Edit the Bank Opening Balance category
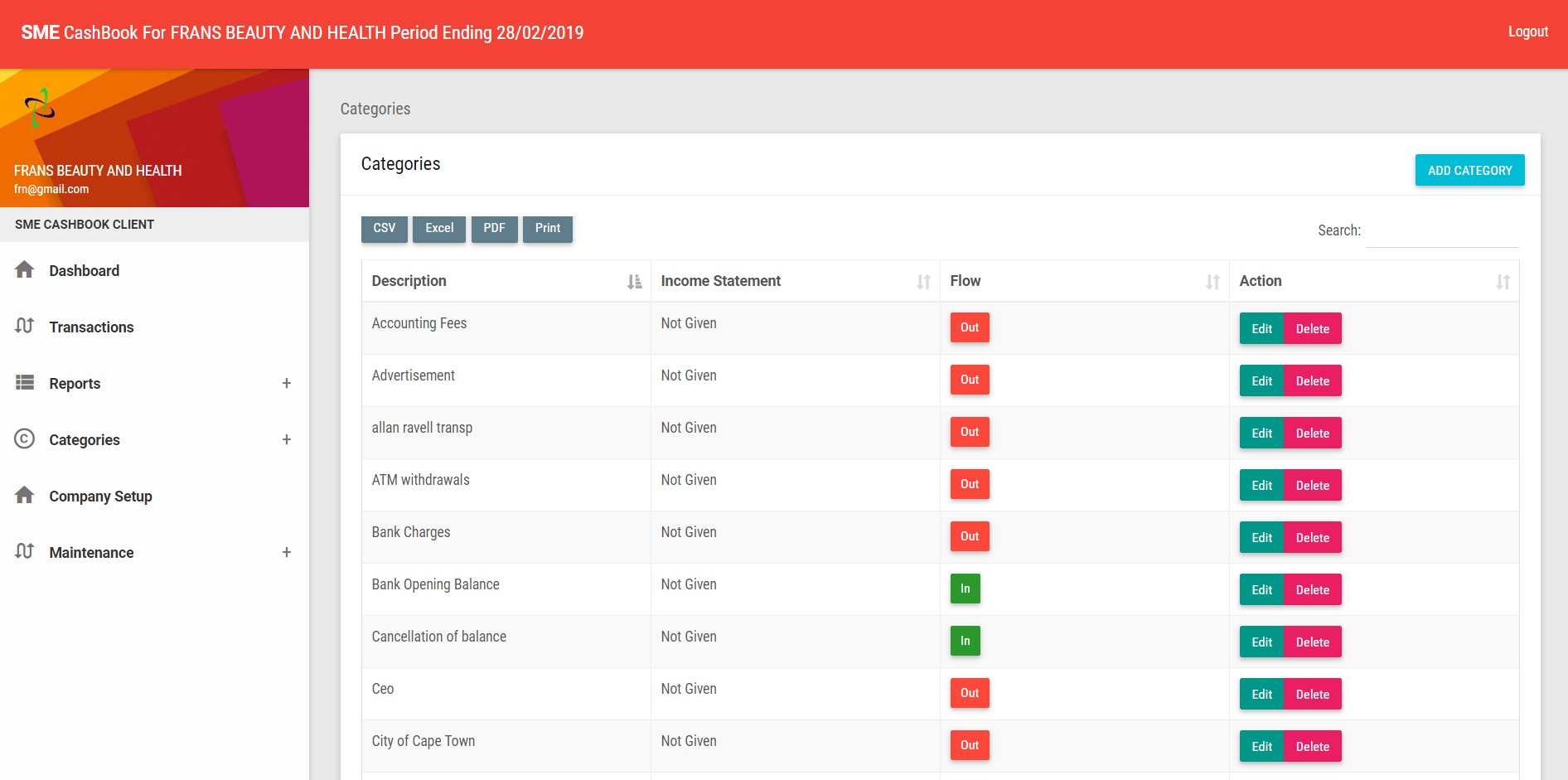Screen dimensions: 1568x780 click(1261, 589)
